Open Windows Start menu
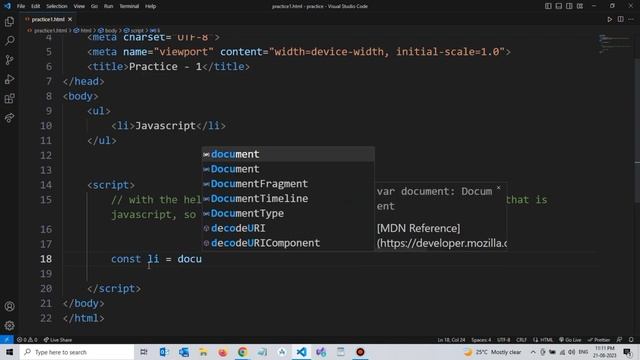 9,352
